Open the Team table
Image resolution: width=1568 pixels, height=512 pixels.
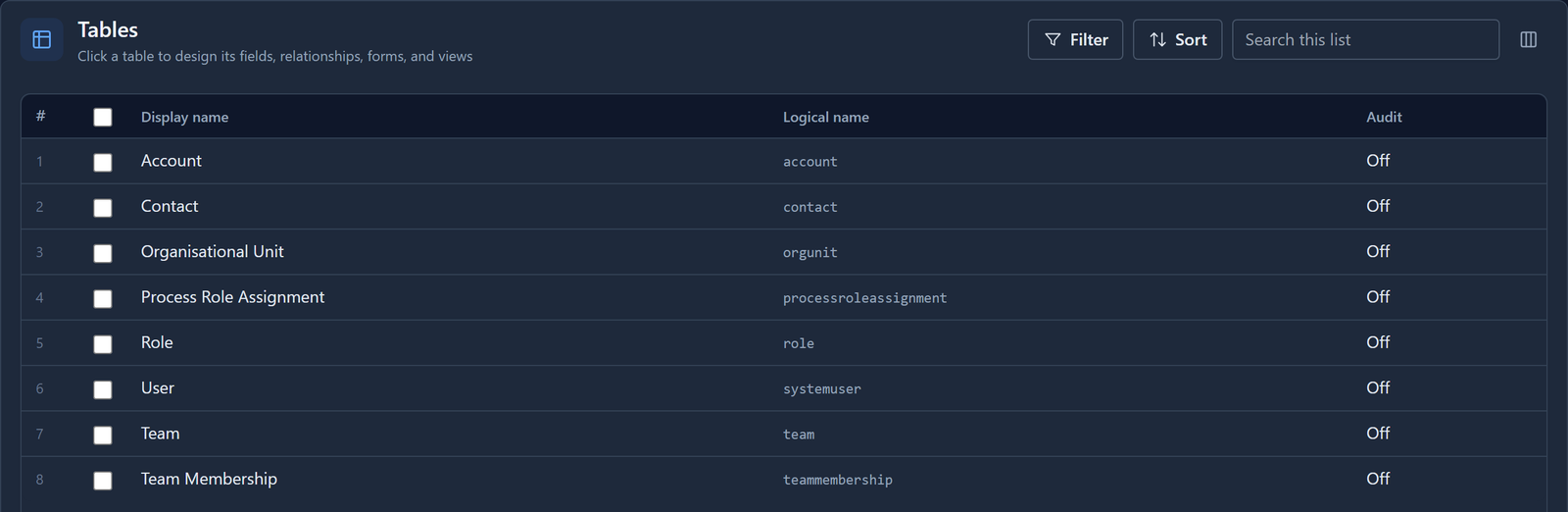(783, 434)
